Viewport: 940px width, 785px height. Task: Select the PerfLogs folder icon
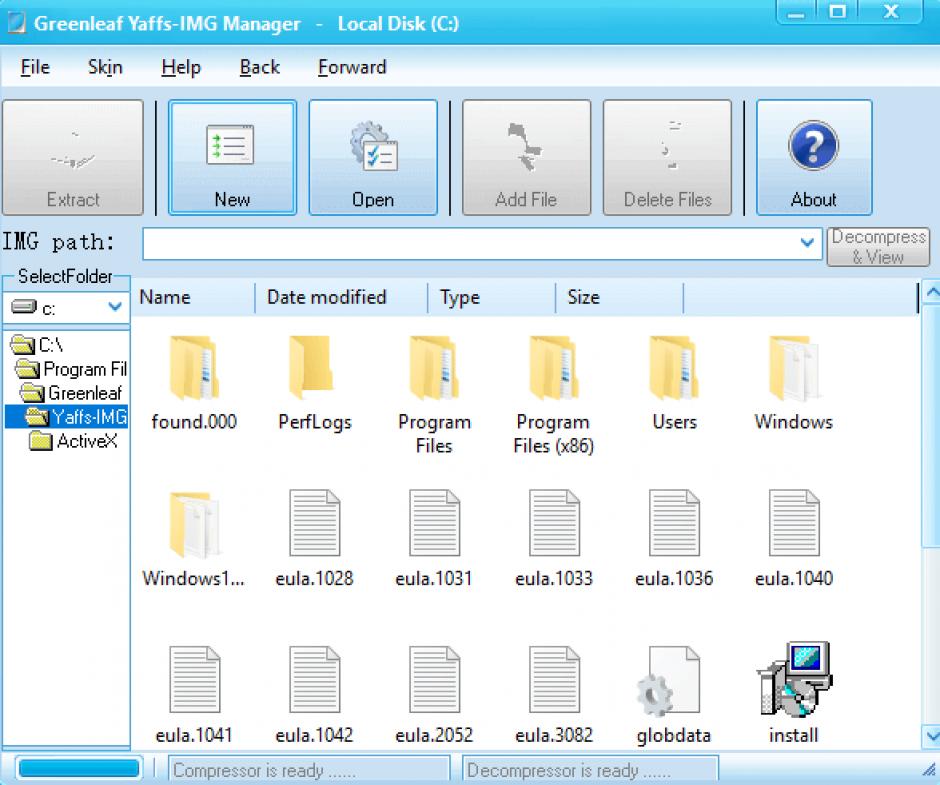pos(313,368)
